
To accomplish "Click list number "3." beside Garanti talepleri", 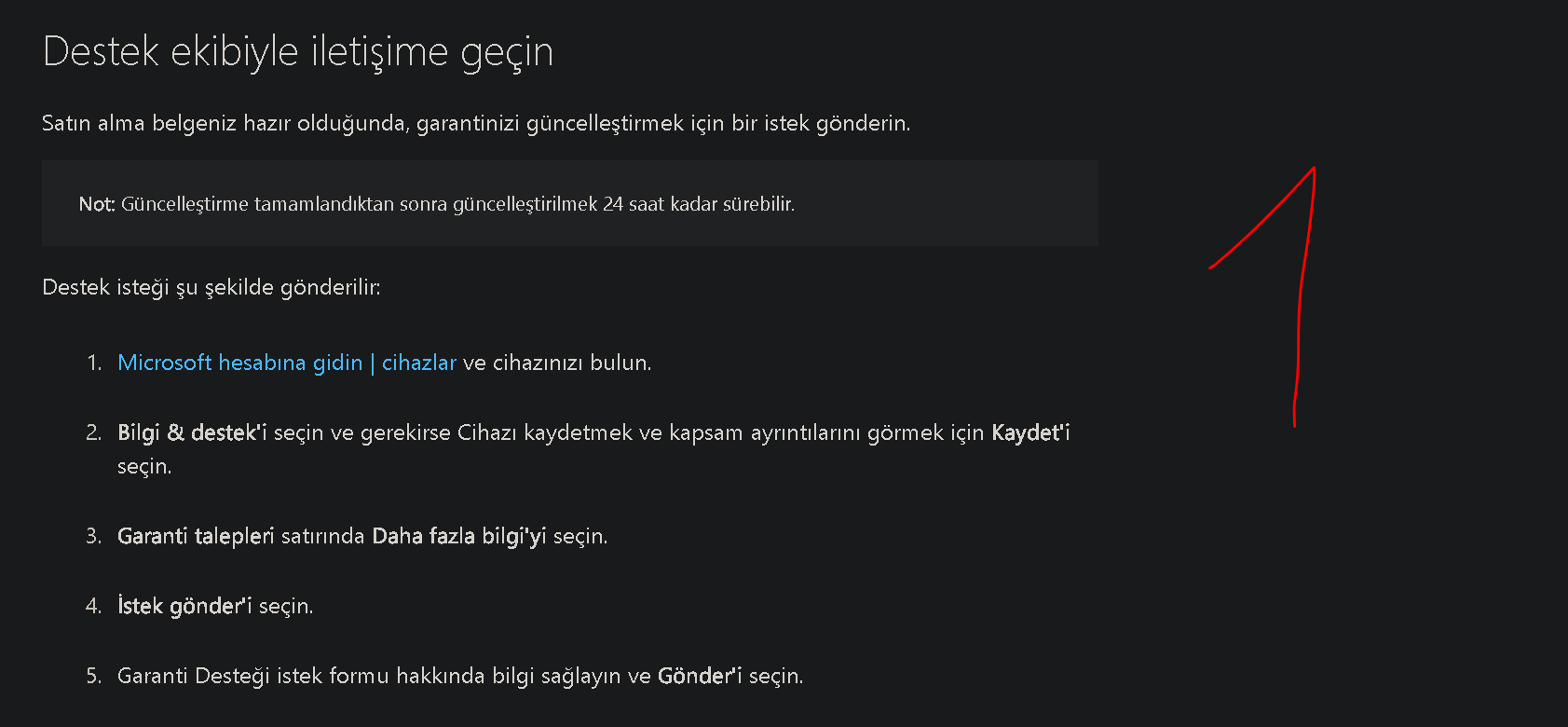I will 94,536.
